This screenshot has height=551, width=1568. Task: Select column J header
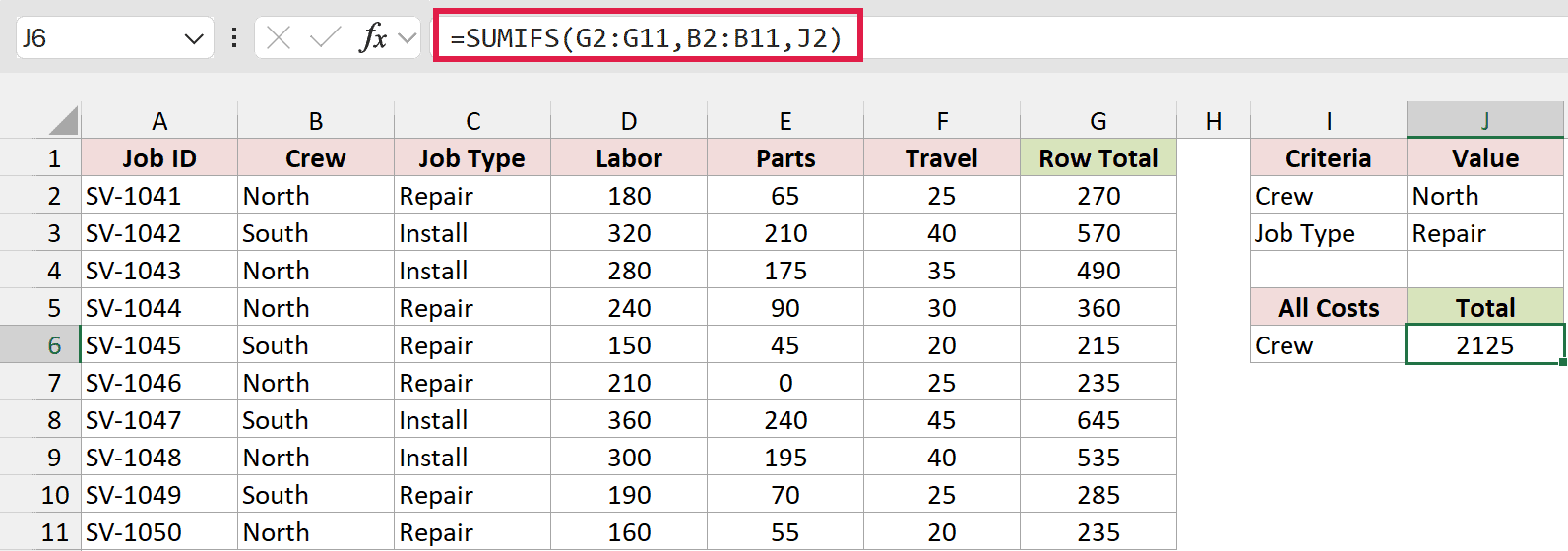point(1485,121)
